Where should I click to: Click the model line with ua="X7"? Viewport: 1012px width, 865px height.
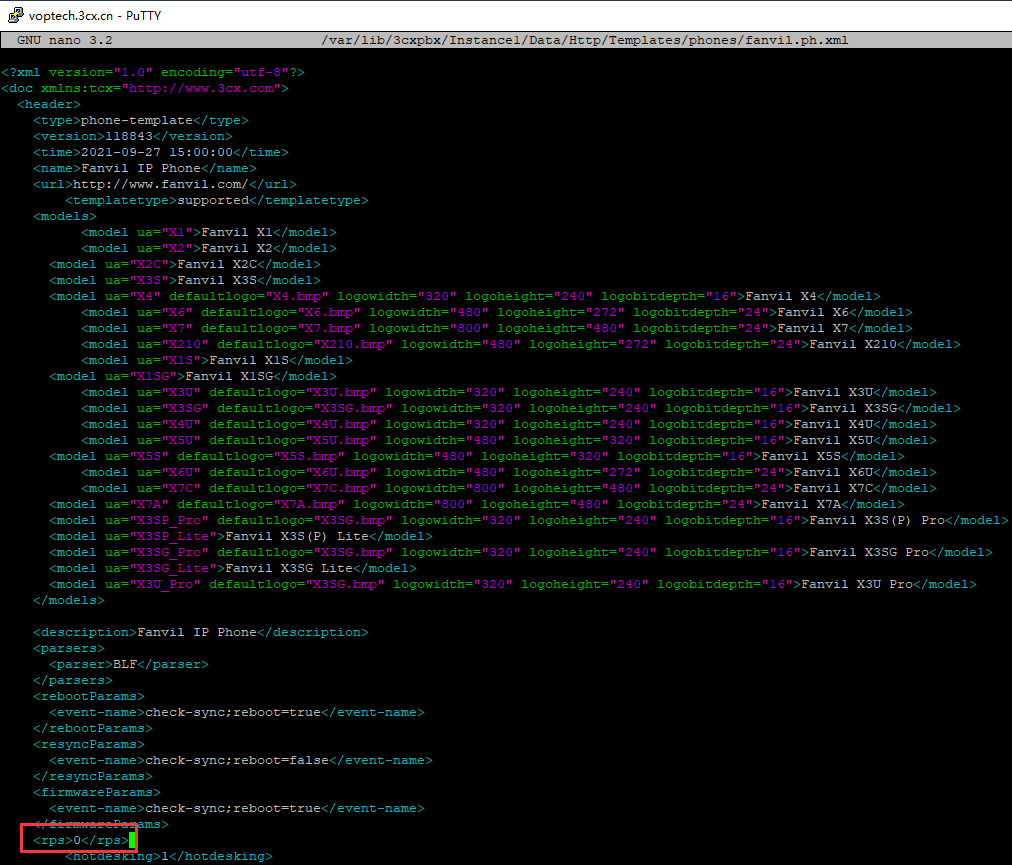click(x=497, y=329)
